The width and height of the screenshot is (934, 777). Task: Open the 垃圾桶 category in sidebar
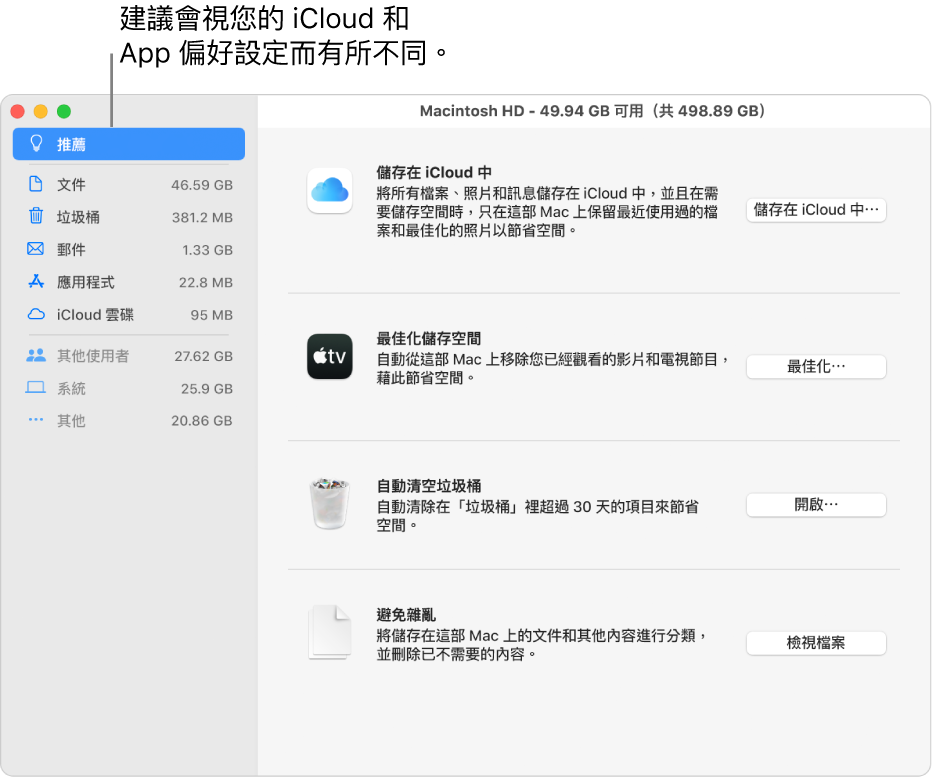pyautogui.click(x=129, y=217)
